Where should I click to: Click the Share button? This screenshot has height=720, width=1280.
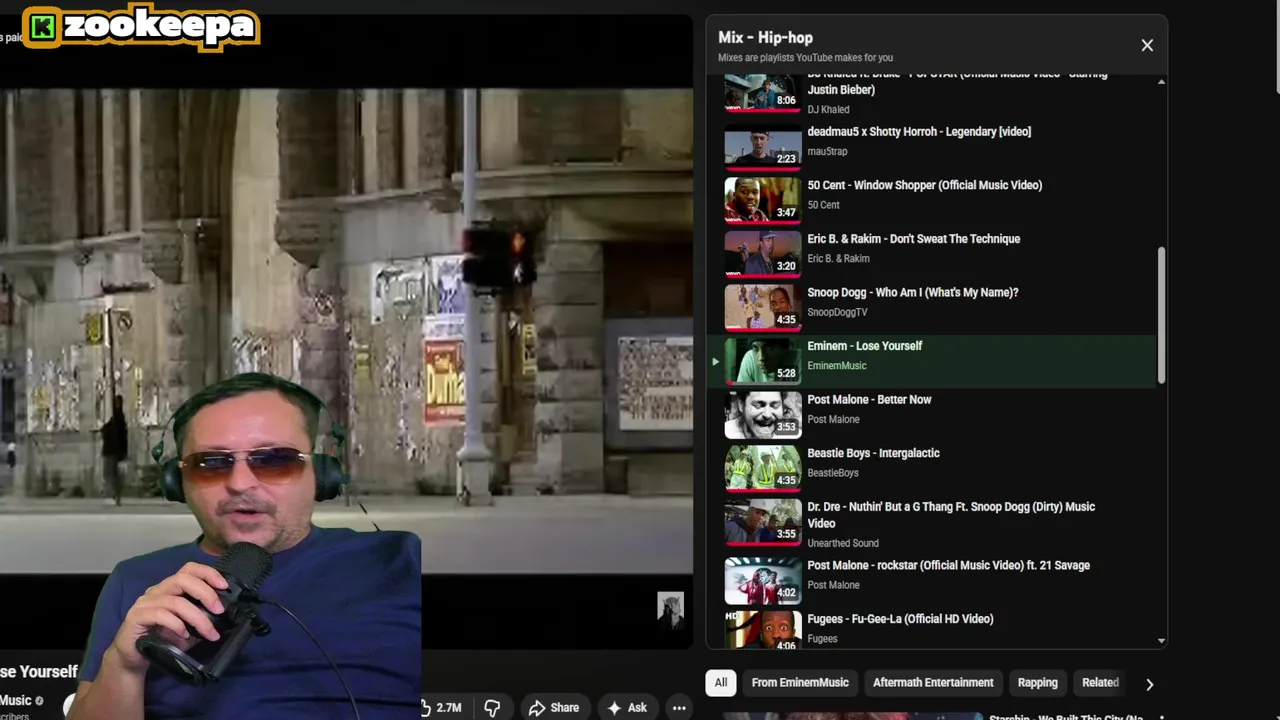pos(554,708)
